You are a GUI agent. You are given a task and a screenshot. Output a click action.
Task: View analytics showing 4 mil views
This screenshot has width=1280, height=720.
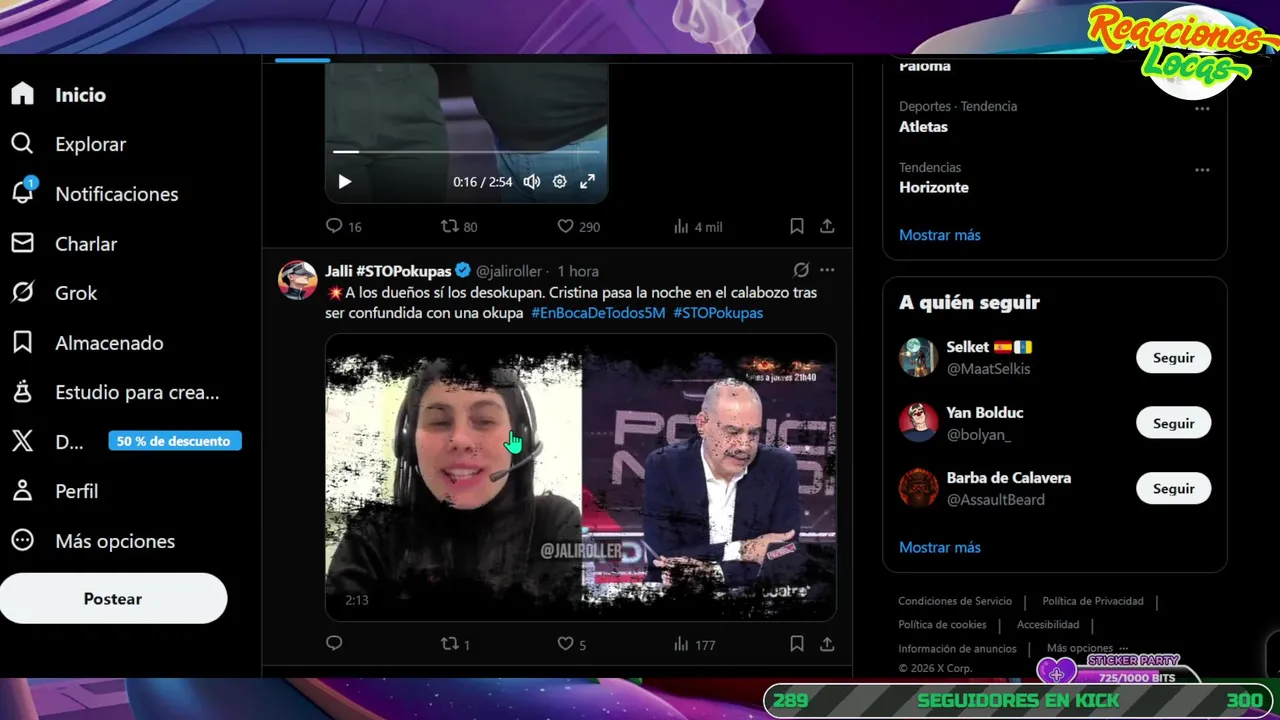pyautogui.click(x=698, y=227)
